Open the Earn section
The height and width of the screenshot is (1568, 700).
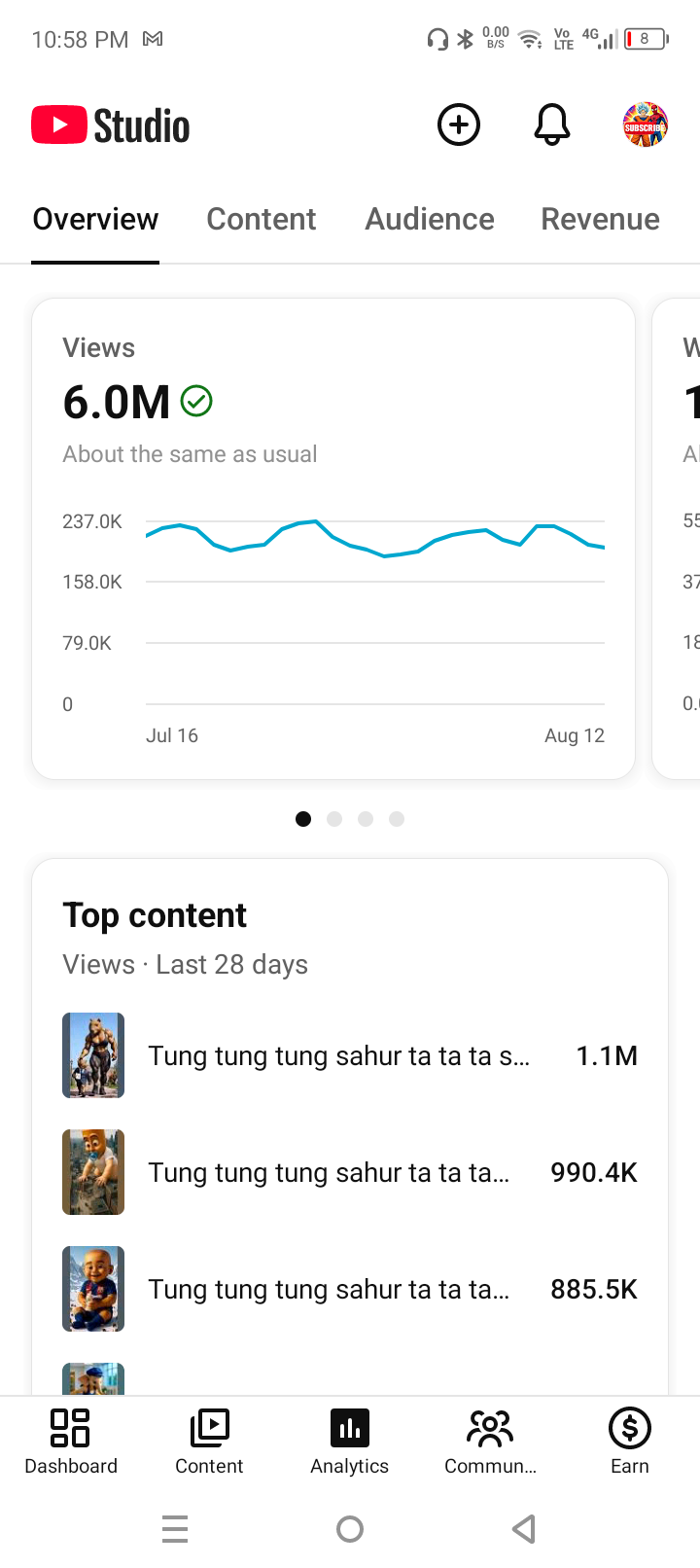(x=630, y=1443)
